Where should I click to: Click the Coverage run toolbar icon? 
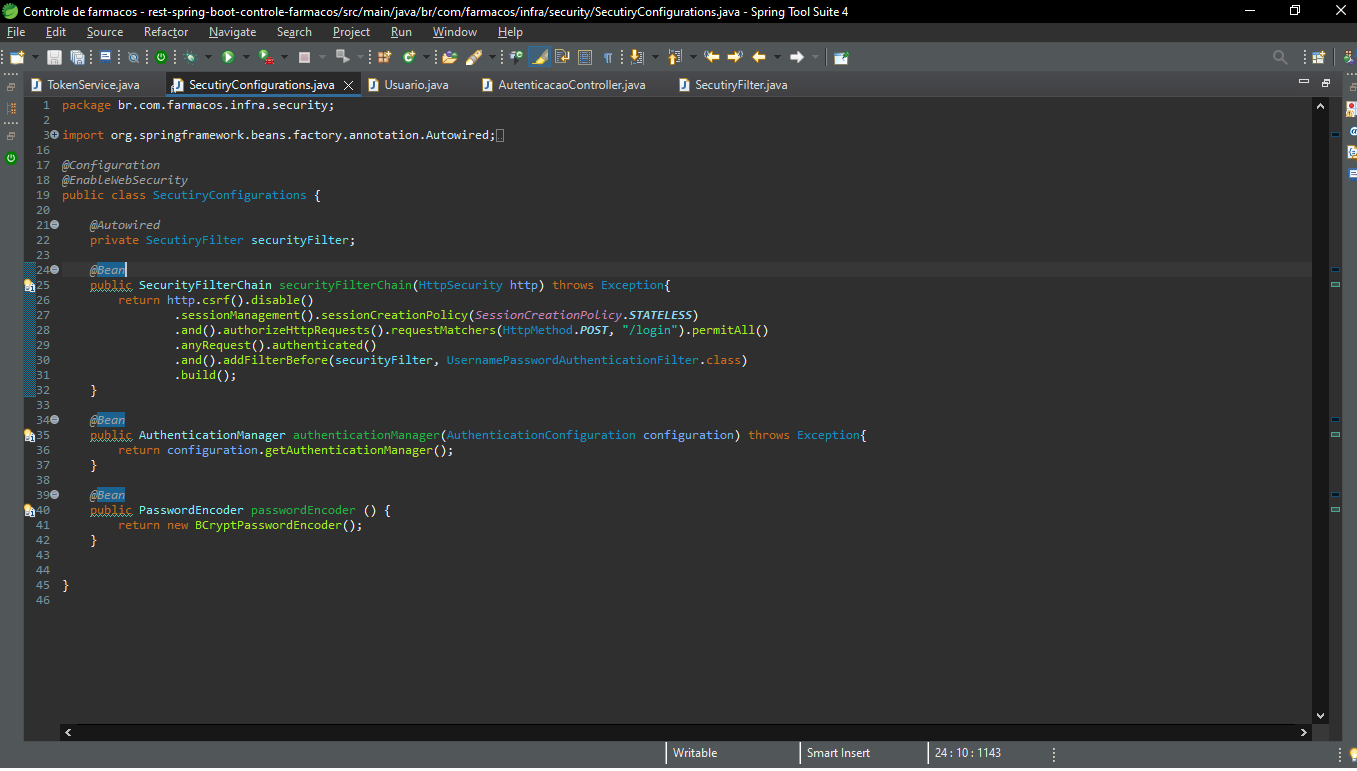click(x=266, y=57)
